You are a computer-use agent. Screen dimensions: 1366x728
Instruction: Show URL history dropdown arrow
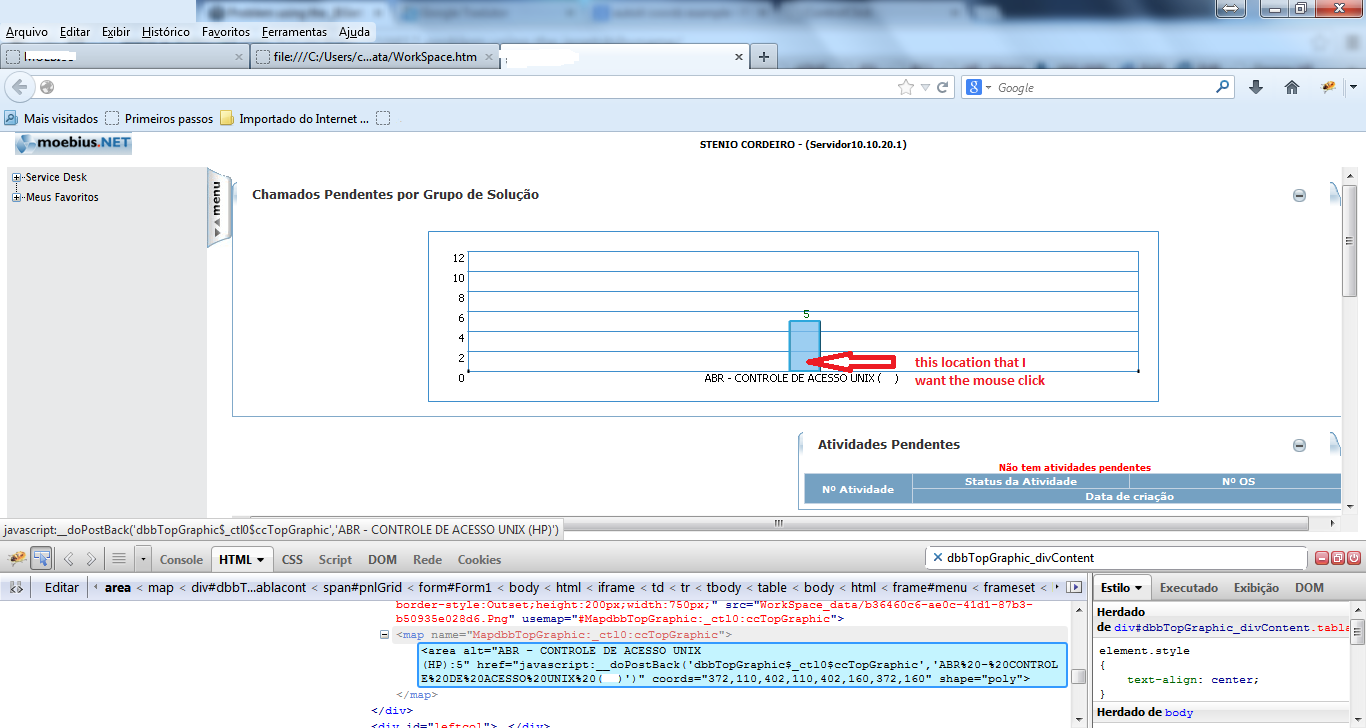coord(925,88)
